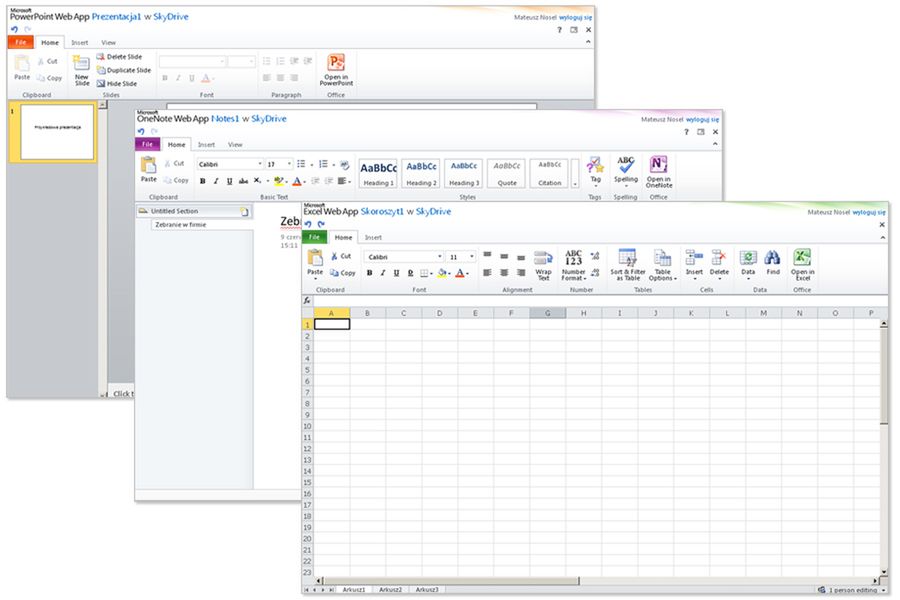This screenshot has width=900, height=600.
Task: Toggle Bold in Excel Web App
Action: 370,273
